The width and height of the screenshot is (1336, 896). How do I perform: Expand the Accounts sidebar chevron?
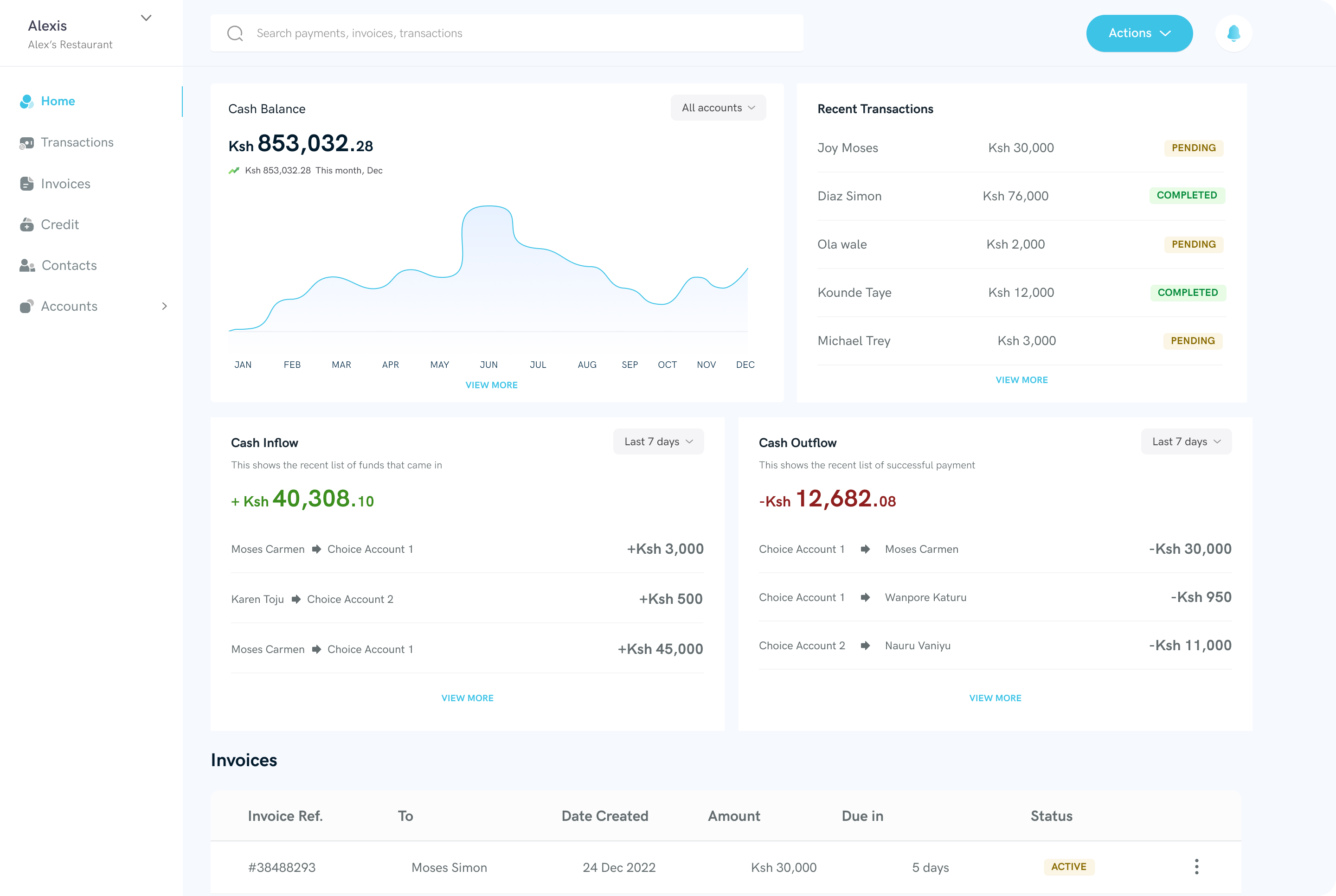tap(165, 306)
